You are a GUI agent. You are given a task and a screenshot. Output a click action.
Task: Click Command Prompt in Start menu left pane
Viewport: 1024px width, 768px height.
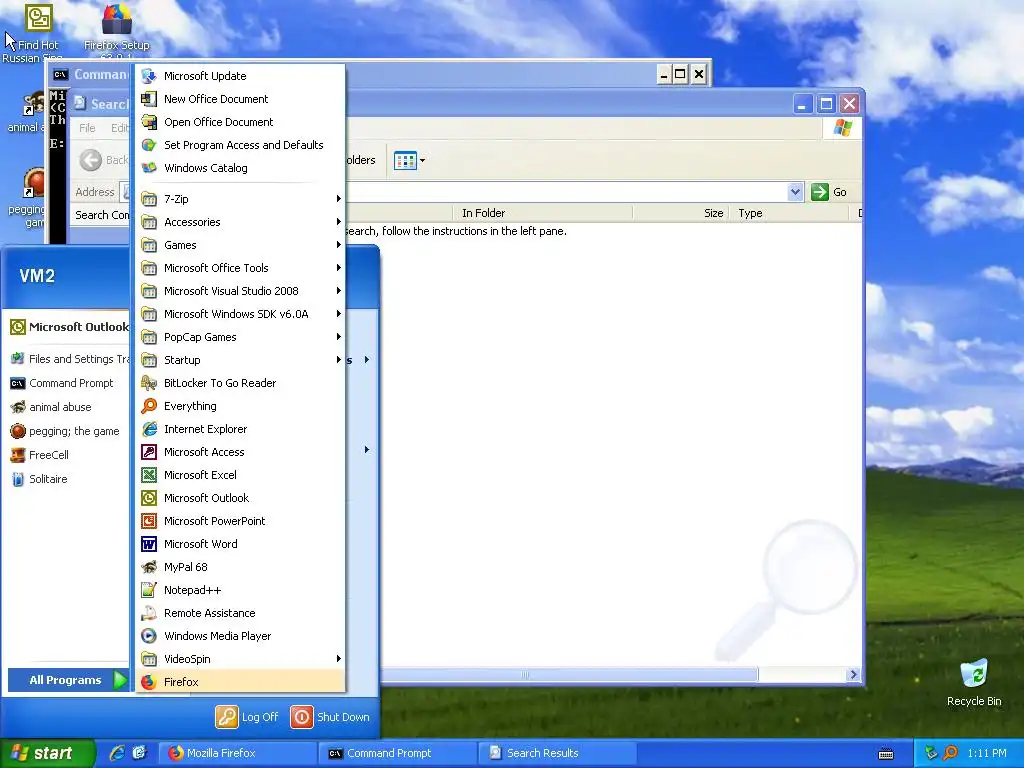coord(69,383)
